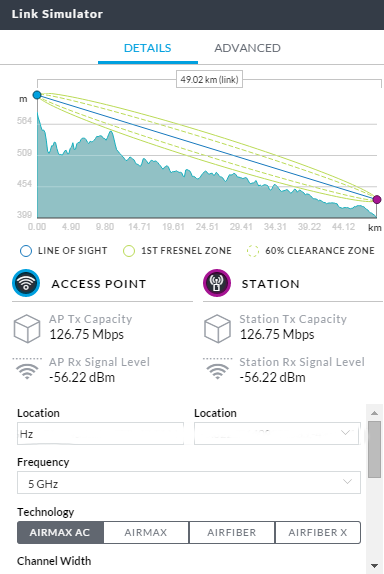
Task: Click the Station Rx Signal Level wifi icon
Action: (x=217, y=369)
